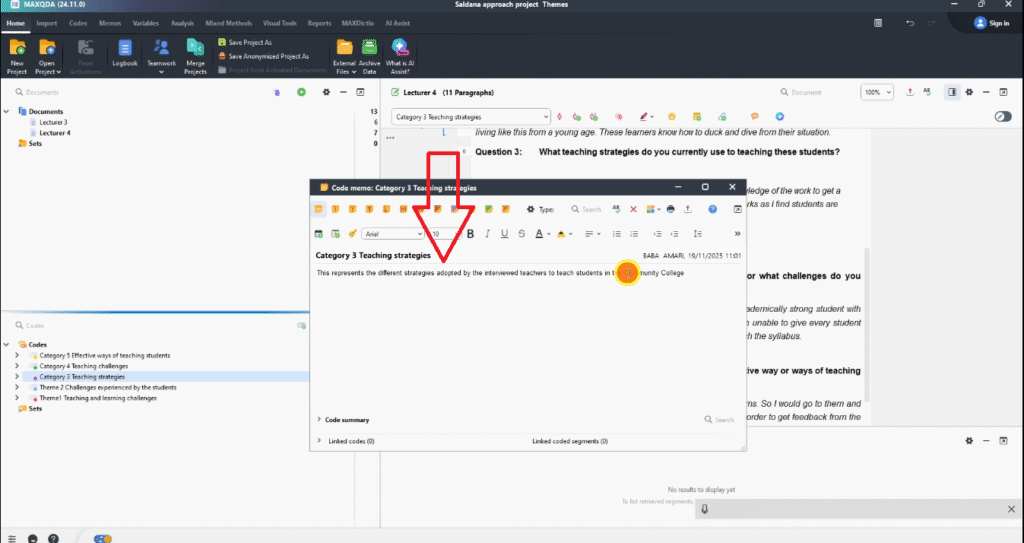This screenshot has height=543, width=1024.
Task: Click the New Project icon
Action: tap(17, 53)
